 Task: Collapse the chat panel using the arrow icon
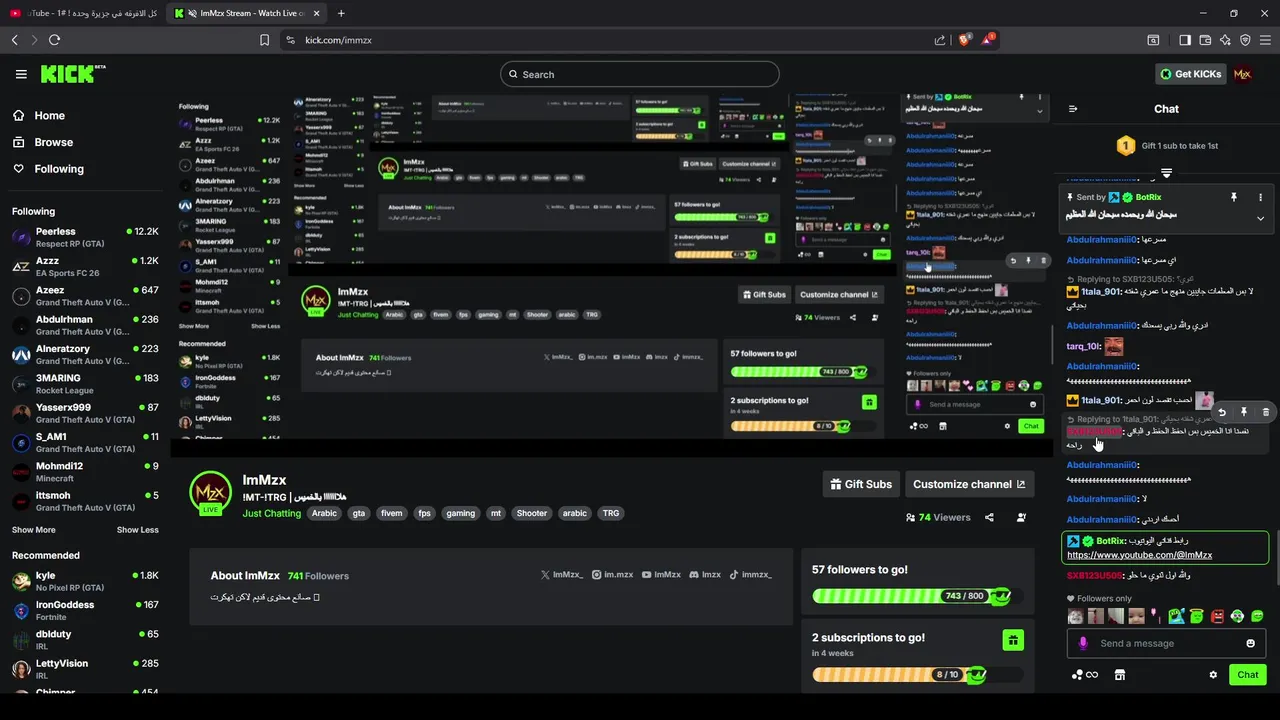tap(1073, 109)
